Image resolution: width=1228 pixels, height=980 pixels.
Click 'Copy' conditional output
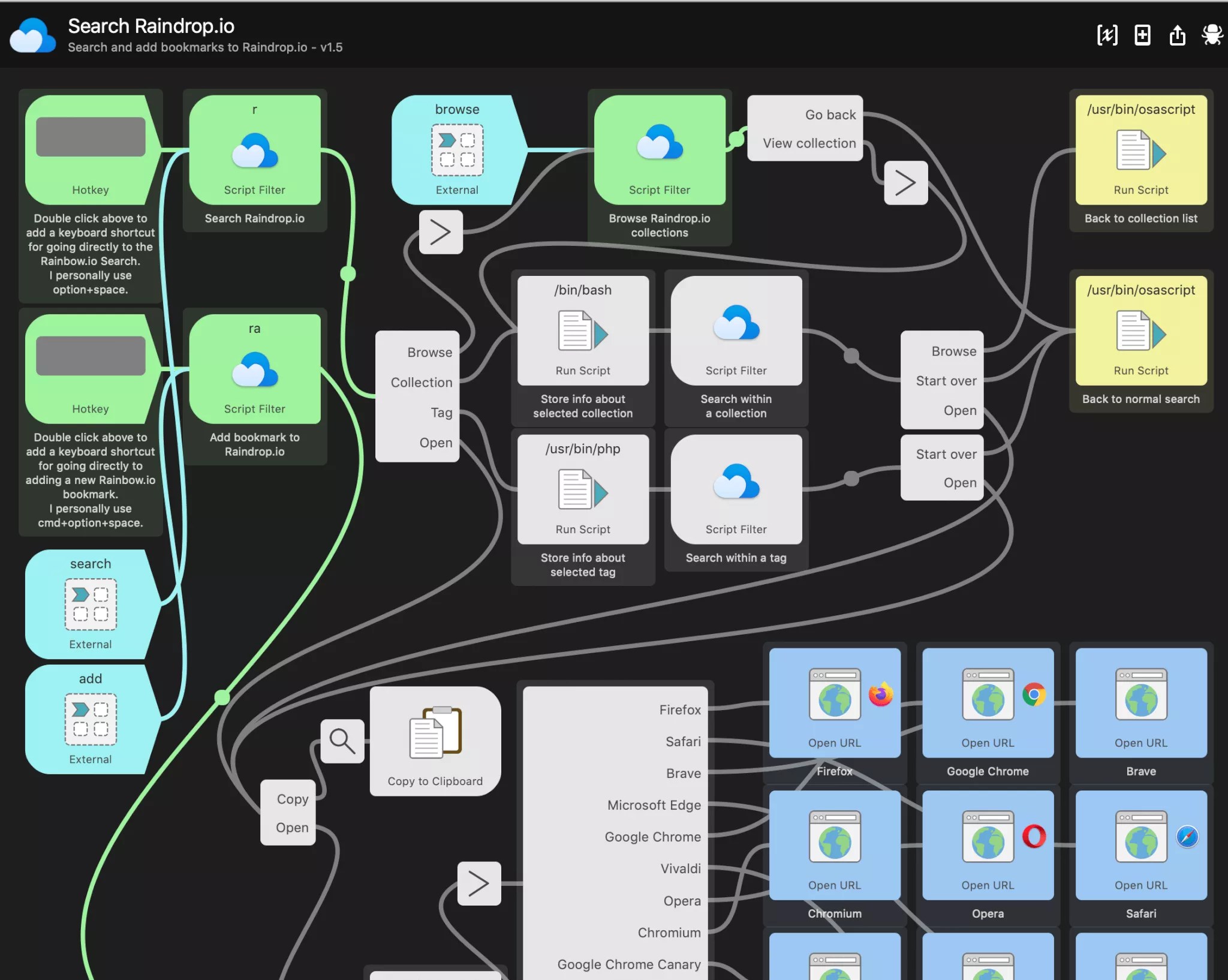pos(293,799)
